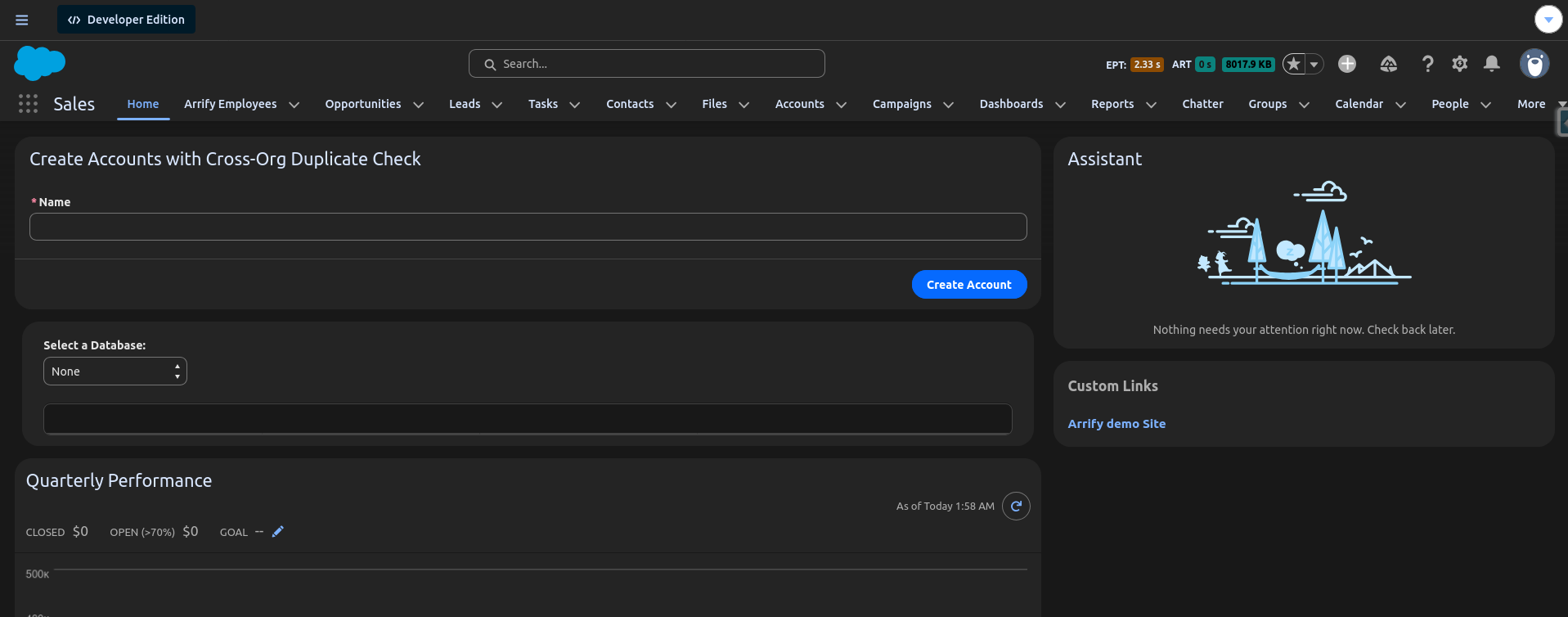The height and width of the screenshot is (617, 1568).
Task: Click the Assistant illustration
Action: point(1304,233)
